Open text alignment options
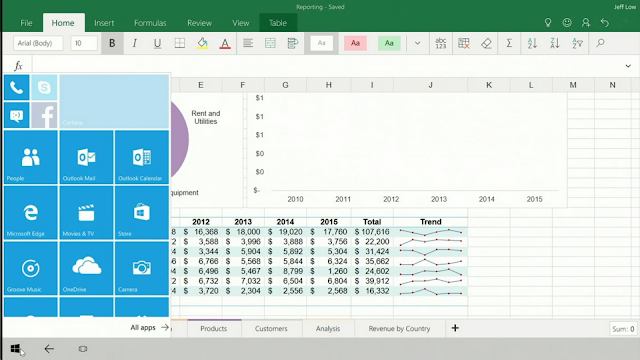640x360 pixels. [248, 43]
